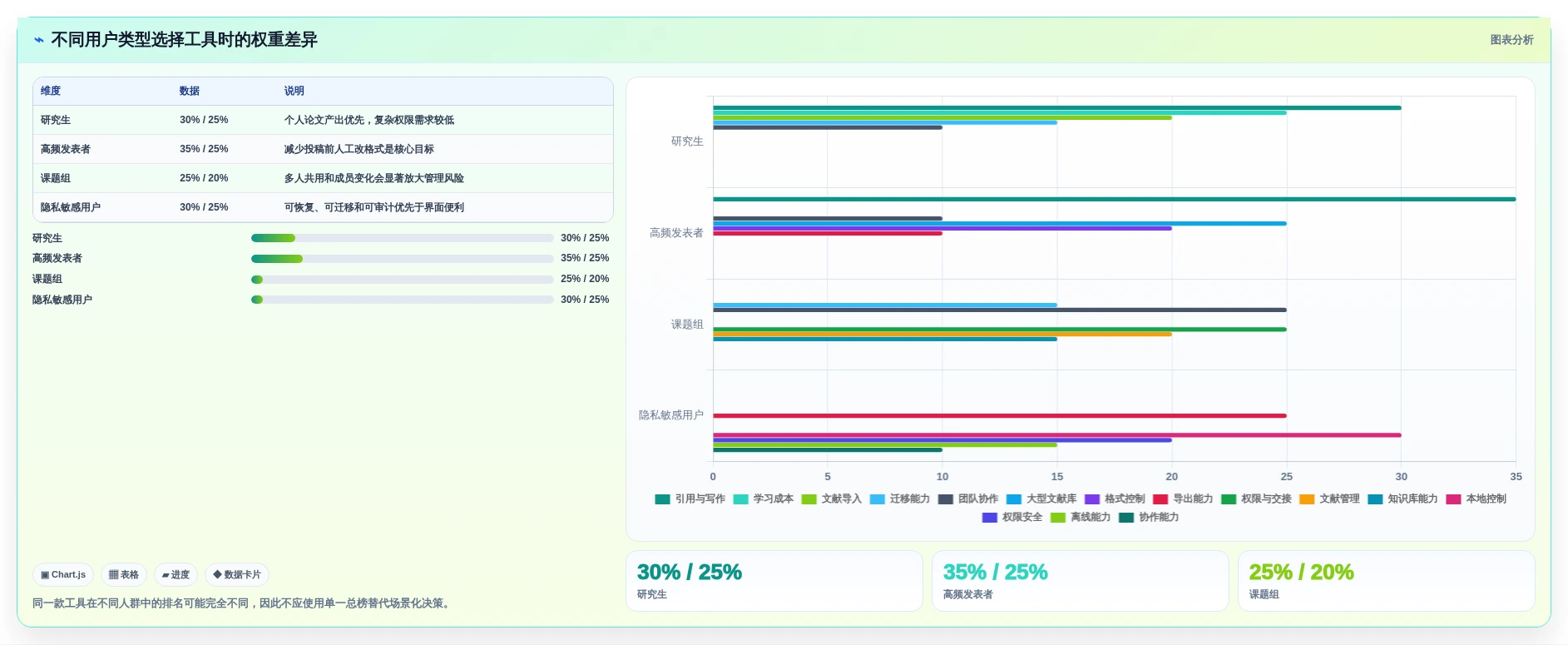Hide the 离线能力 dataset via legend
This screenshot has width=1568, height=645.
point(1081,518)
